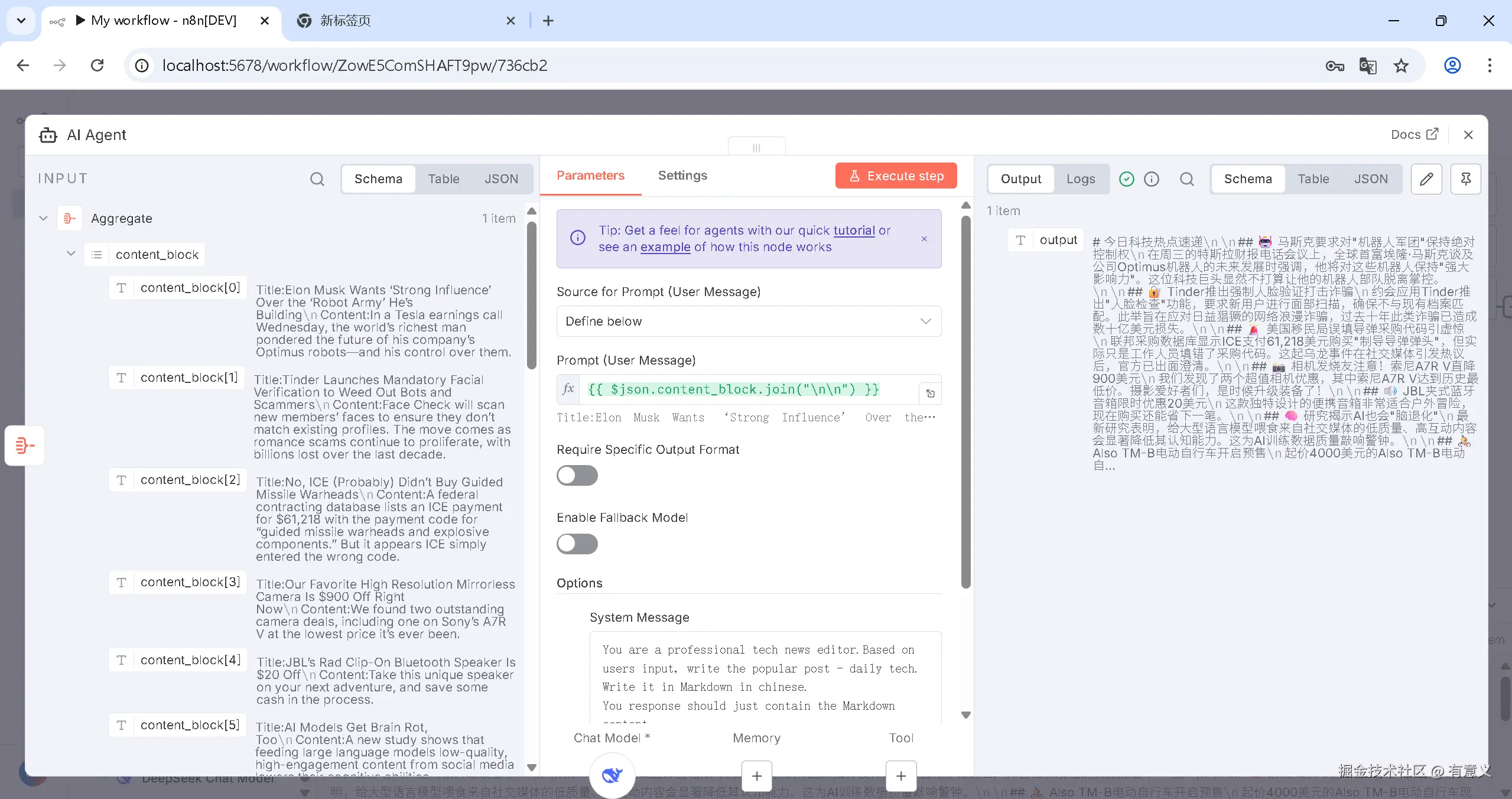
Task: Click the output info circle icon
Action: point(1152,179)
